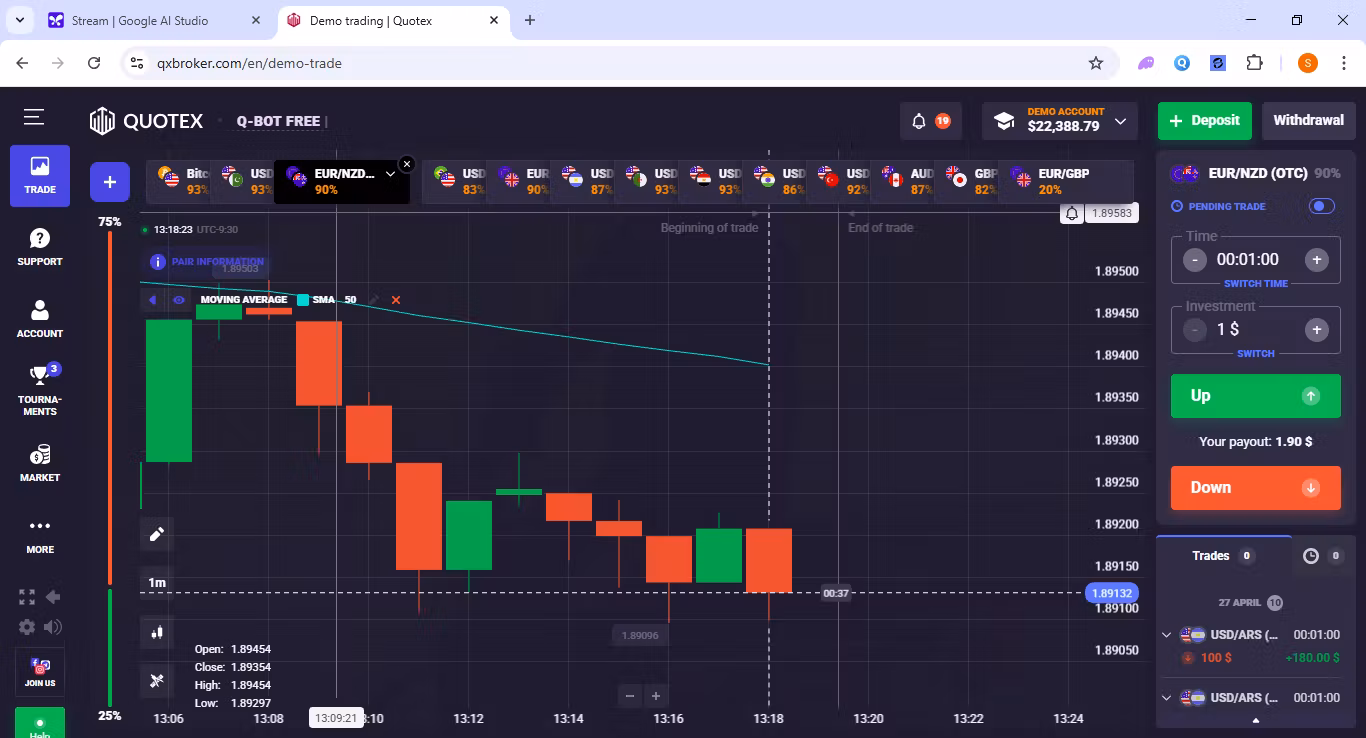
Task: Open the notifications bell showing 19 alerts
Action: click(920, 120)
